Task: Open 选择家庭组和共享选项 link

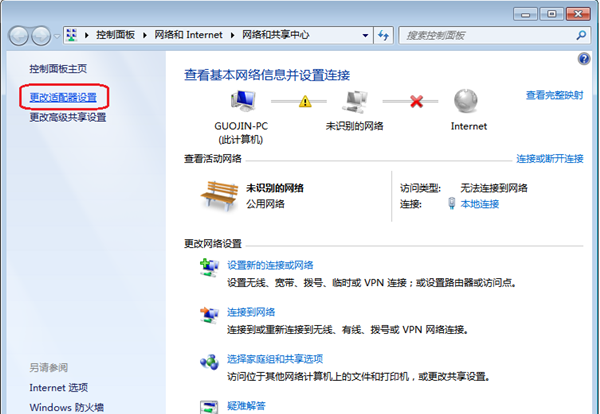Action: 275,359
